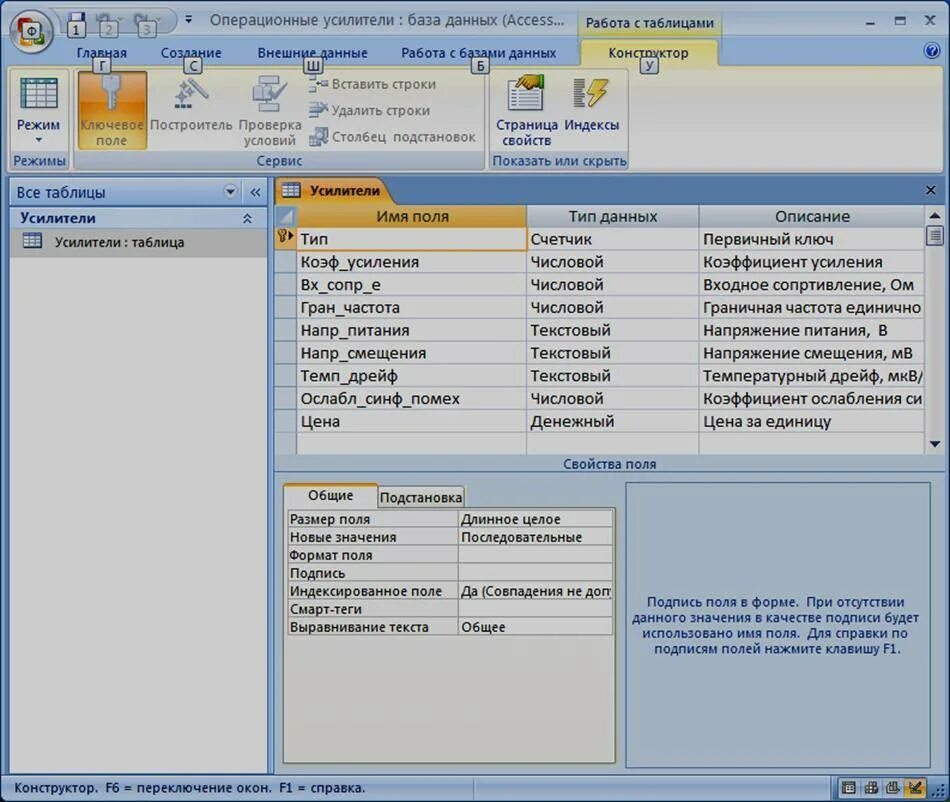This screenshot has width=950, height=802.
Task: Select the Вх_сопр_е field name
Action: [411, 285]
